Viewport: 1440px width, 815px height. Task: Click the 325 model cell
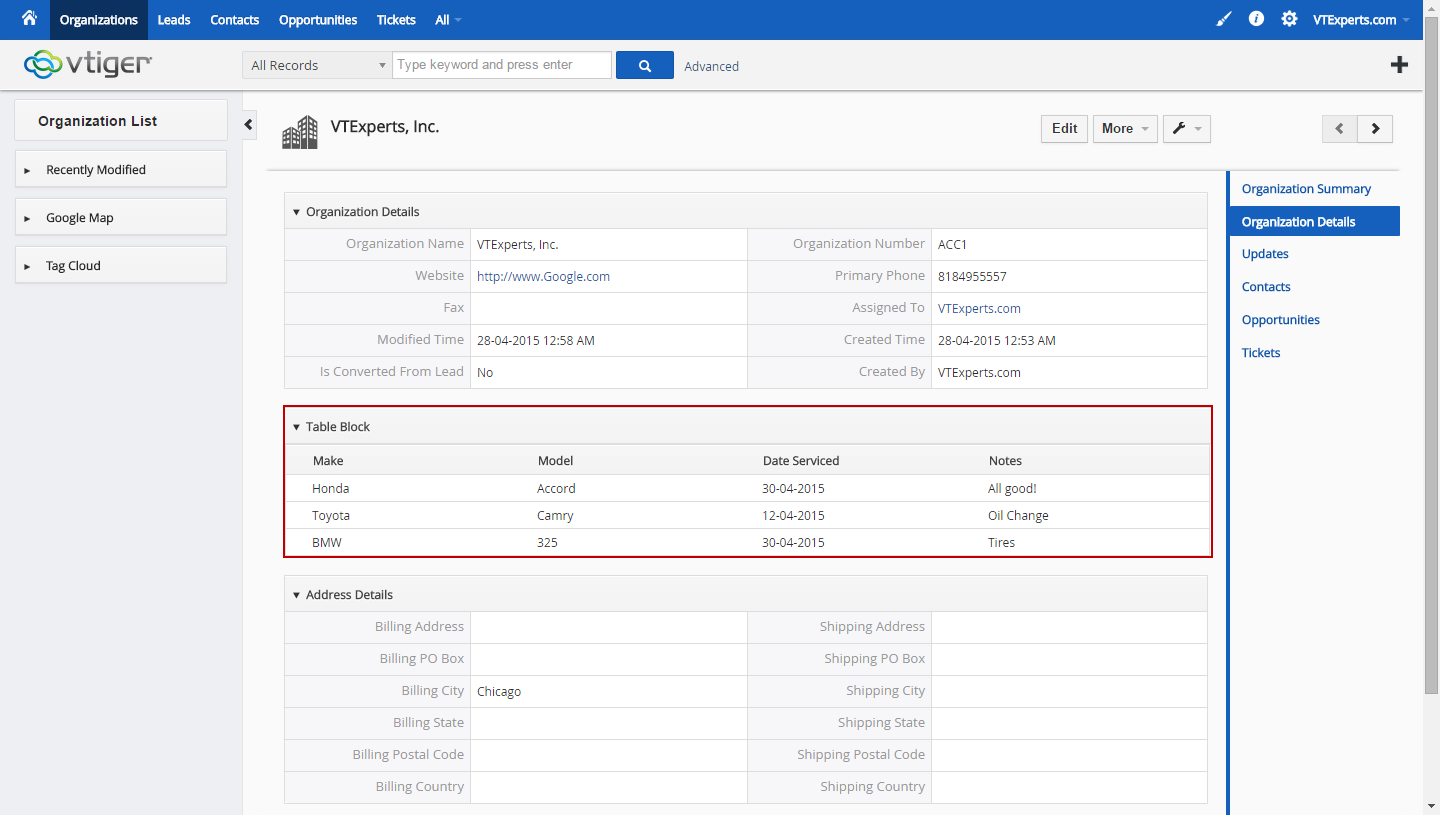point(547,542)
